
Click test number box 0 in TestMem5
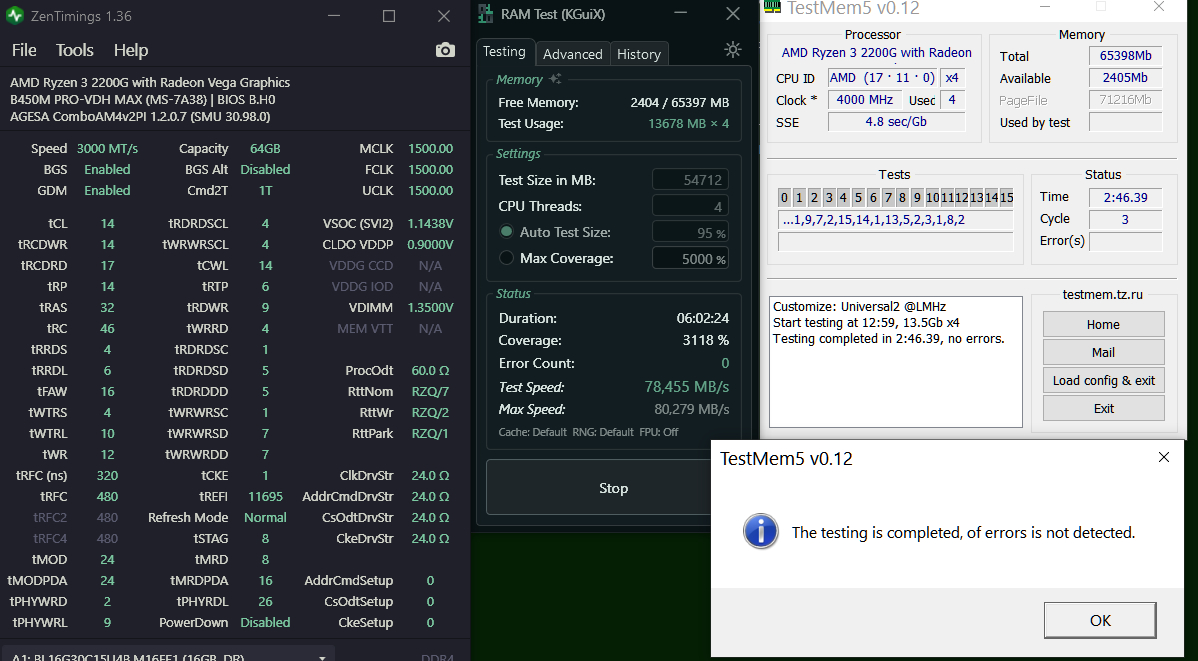[784, 198]
